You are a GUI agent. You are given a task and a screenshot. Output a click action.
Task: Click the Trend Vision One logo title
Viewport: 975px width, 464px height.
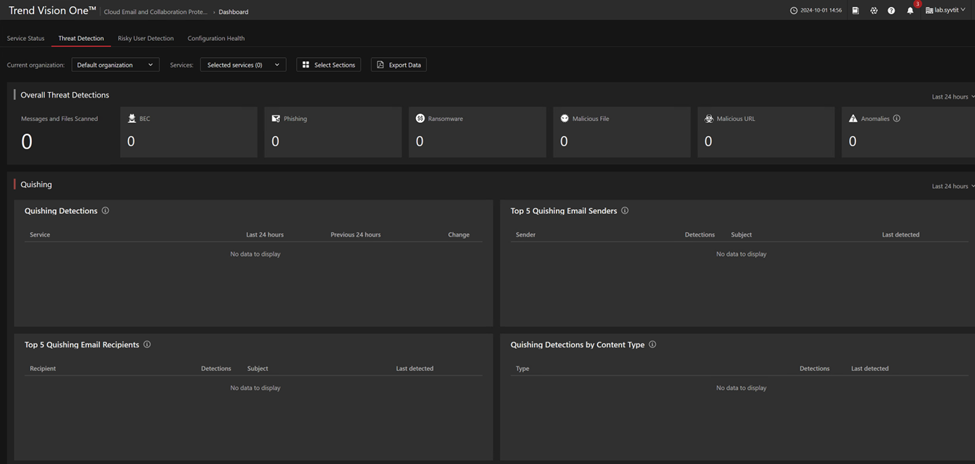(53, 11)
